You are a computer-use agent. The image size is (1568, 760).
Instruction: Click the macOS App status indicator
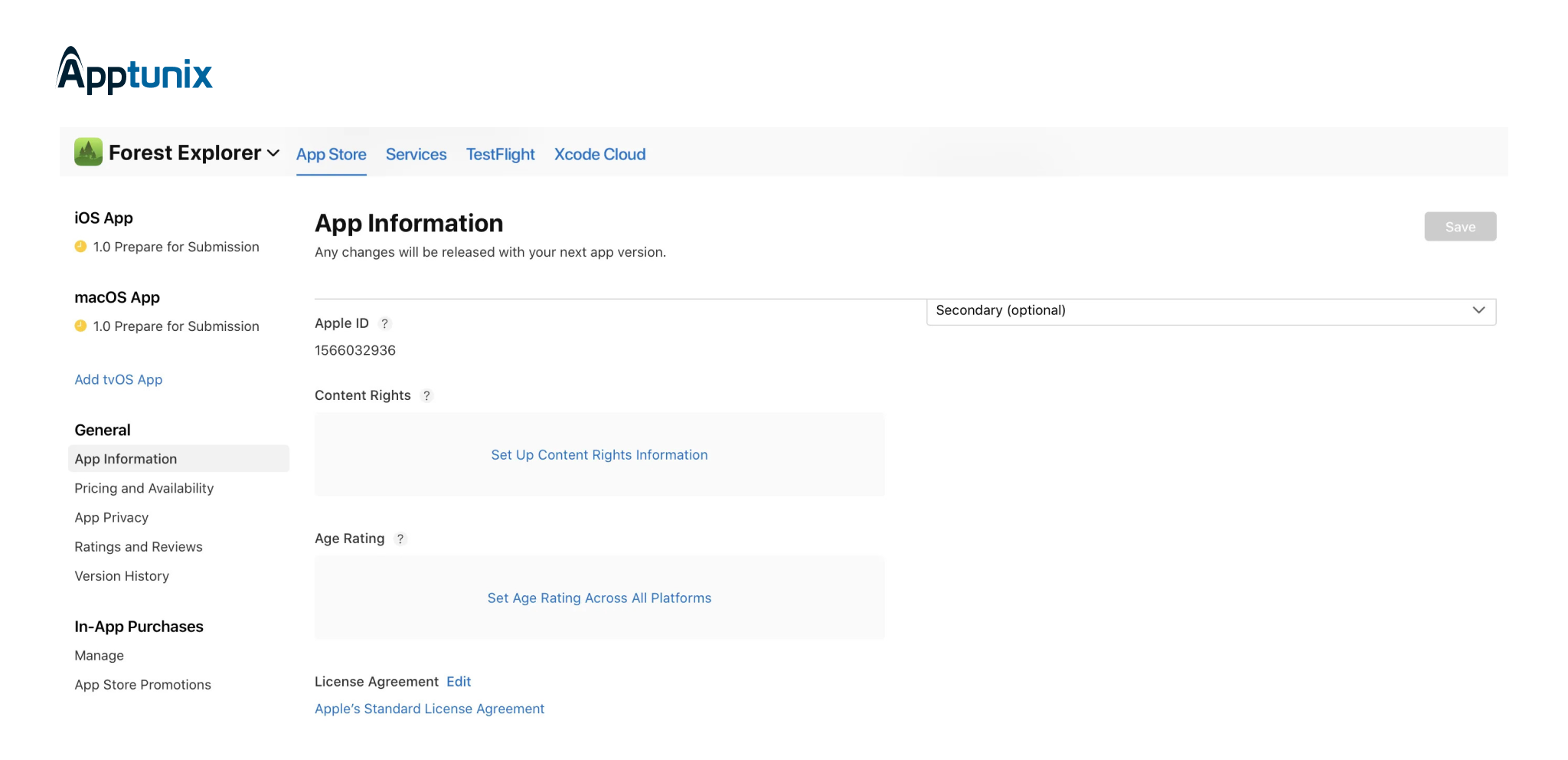coord(81,326)
